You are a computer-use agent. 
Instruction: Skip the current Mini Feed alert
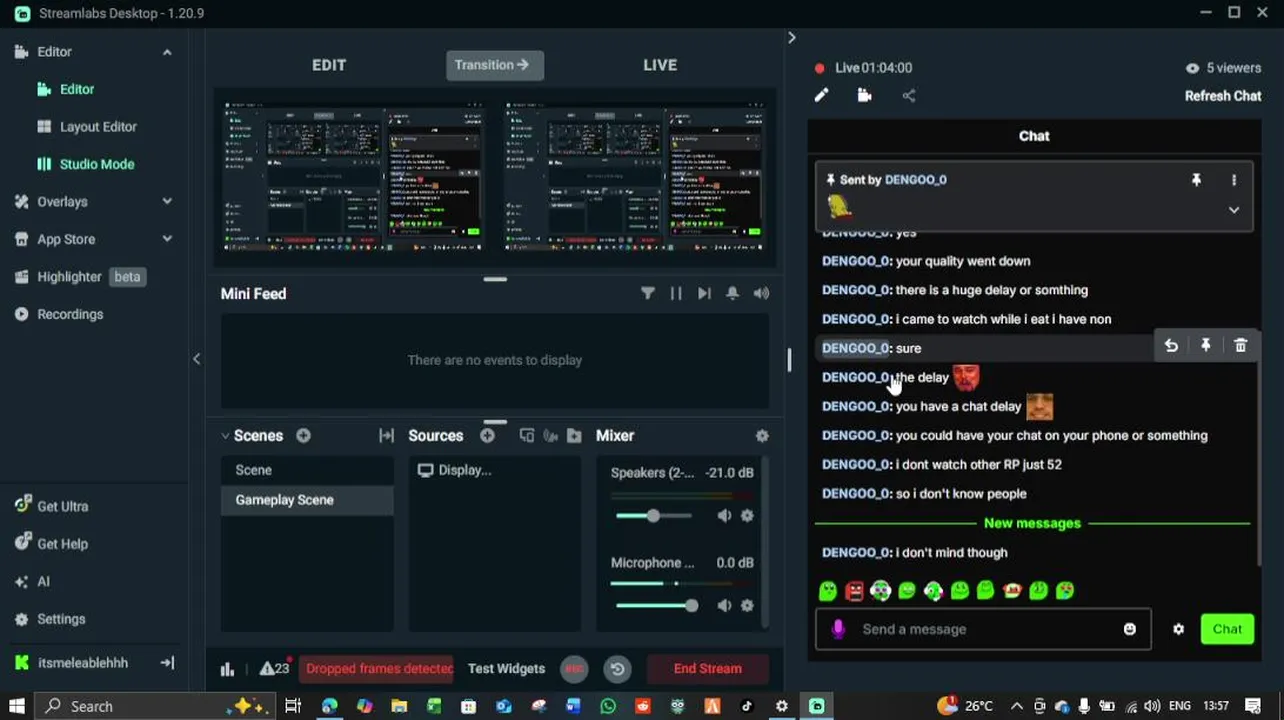704,293
